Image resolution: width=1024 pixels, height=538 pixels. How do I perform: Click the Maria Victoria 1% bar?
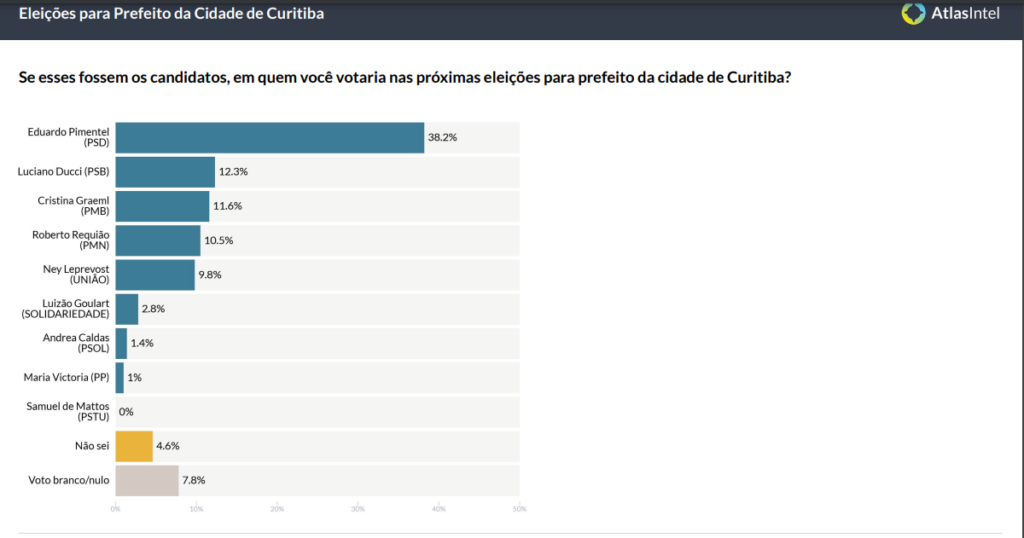120,377
